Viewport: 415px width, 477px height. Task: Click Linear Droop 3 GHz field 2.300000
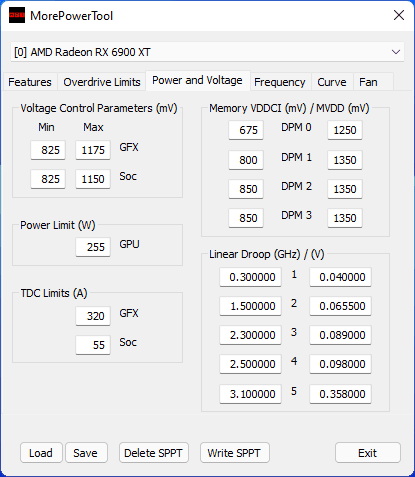point(250,335)
